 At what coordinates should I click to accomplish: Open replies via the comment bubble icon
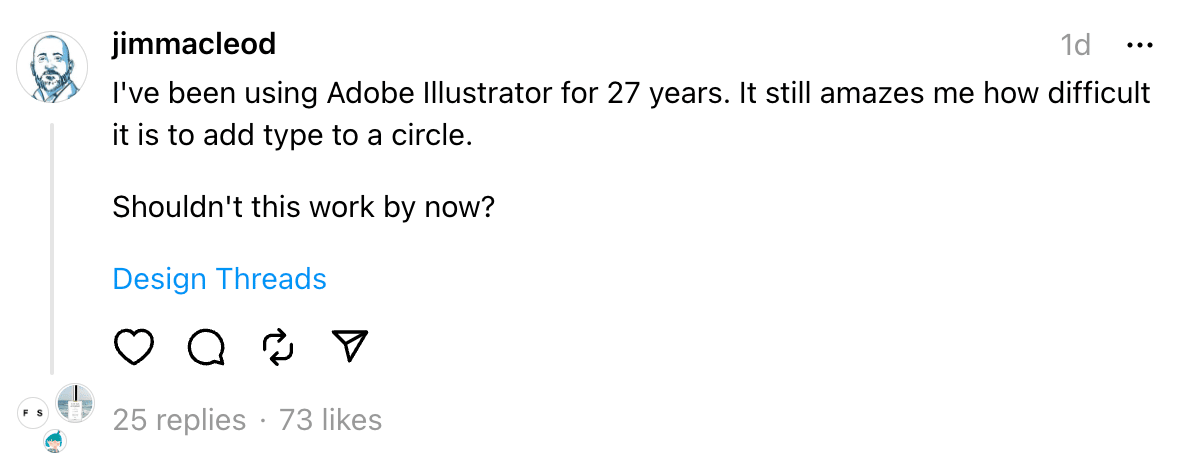pos(206,346)
